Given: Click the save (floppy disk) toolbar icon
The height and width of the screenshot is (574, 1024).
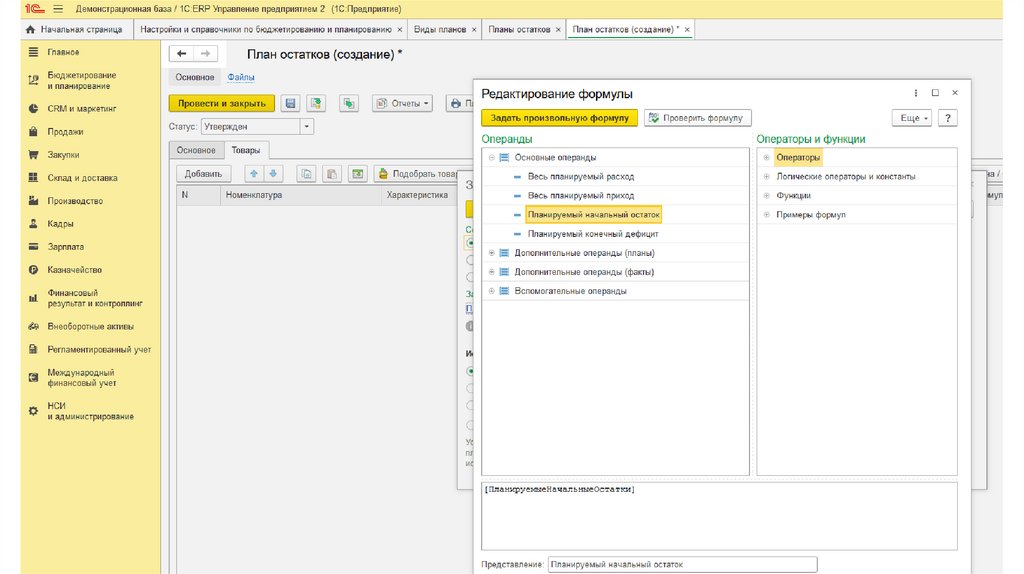Looking at the screenshot, I should pos(291,103).
